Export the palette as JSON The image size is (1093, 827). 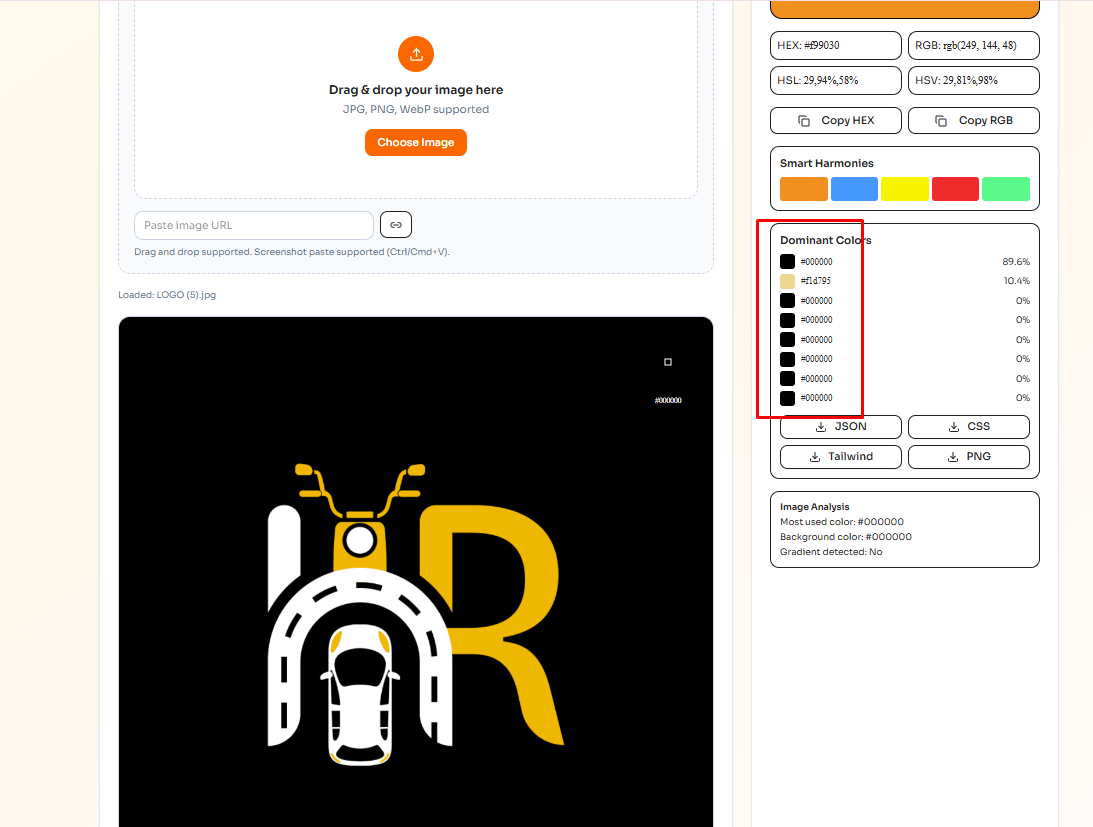click(840, 427)
